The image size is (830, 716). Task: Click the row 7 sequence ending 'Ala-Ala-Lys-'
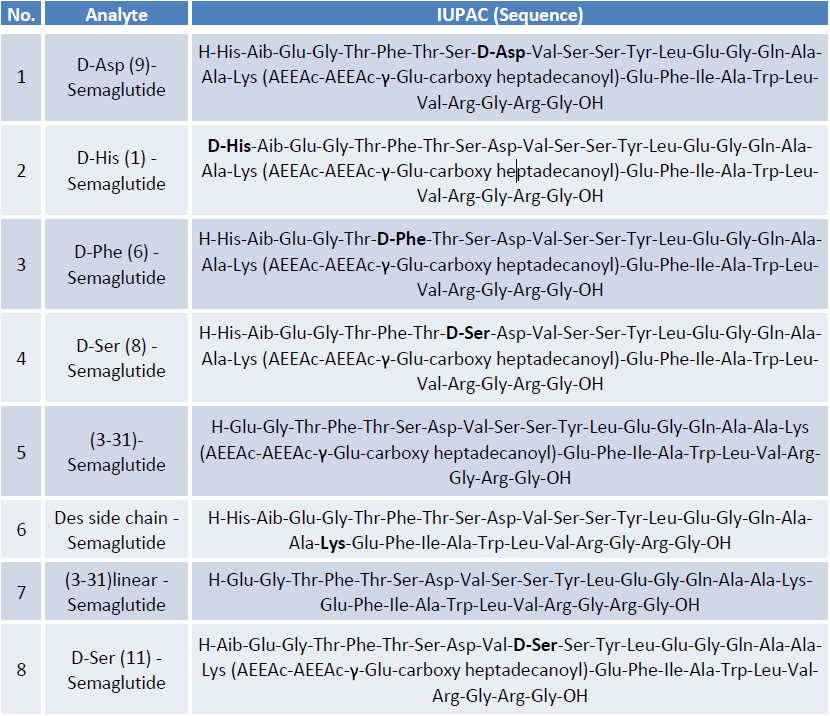(x=510, y=592)
